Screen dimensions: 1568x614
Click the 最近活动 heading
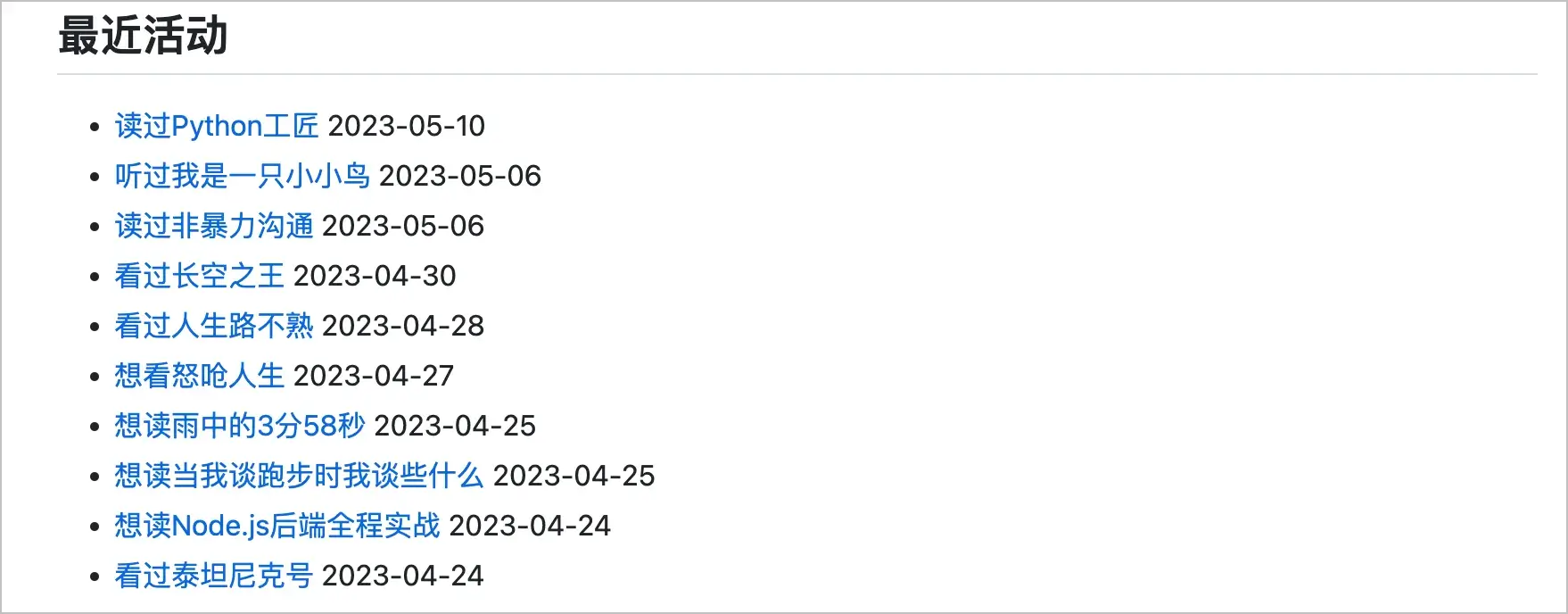click(x=143, y=37)
